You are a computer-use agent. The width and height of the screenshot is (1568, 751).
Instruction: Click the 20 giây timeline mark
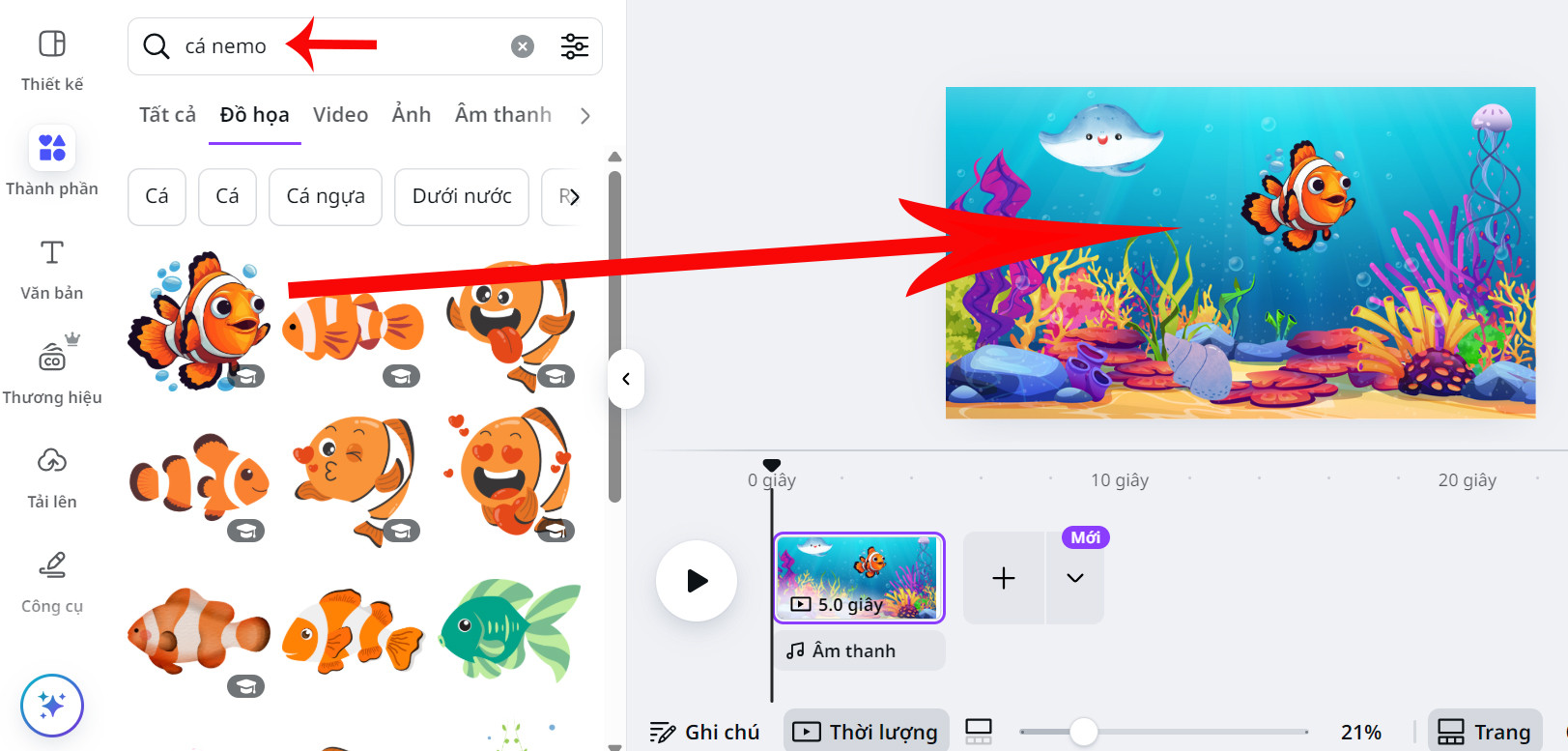1468,480
